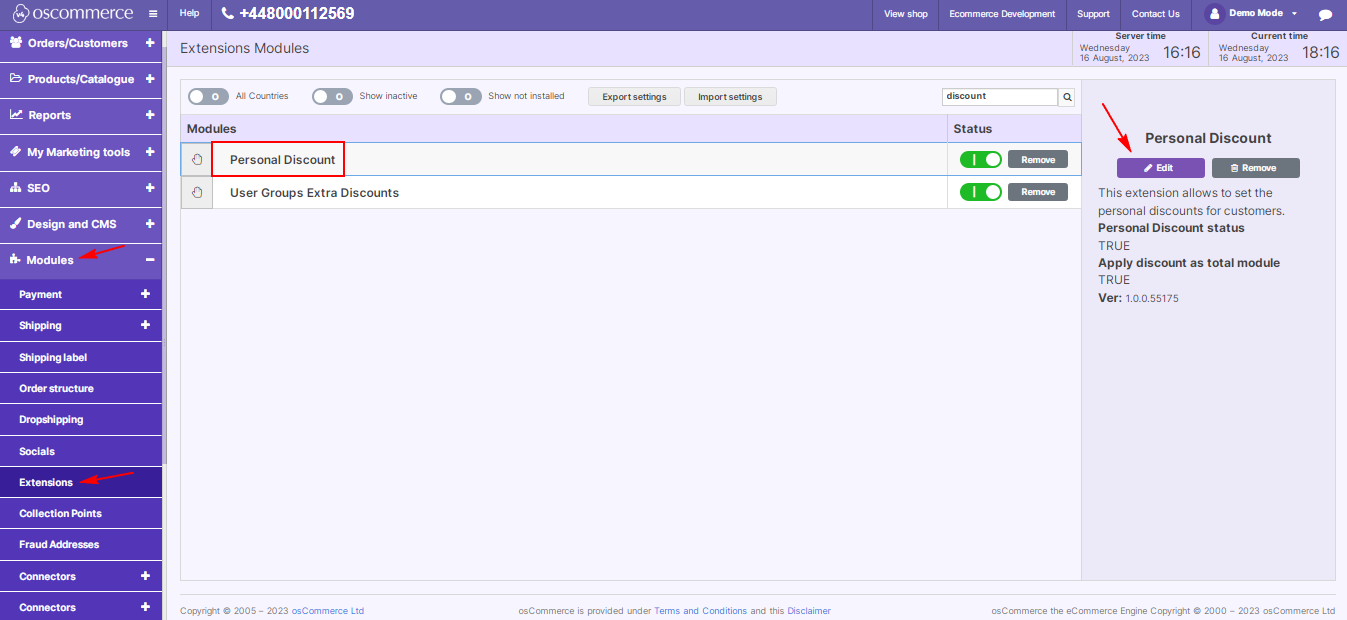The width and height of the screenshot is (1347, 620).
Task: Disable the Personal Discount status switch
Action: (980, 158)
